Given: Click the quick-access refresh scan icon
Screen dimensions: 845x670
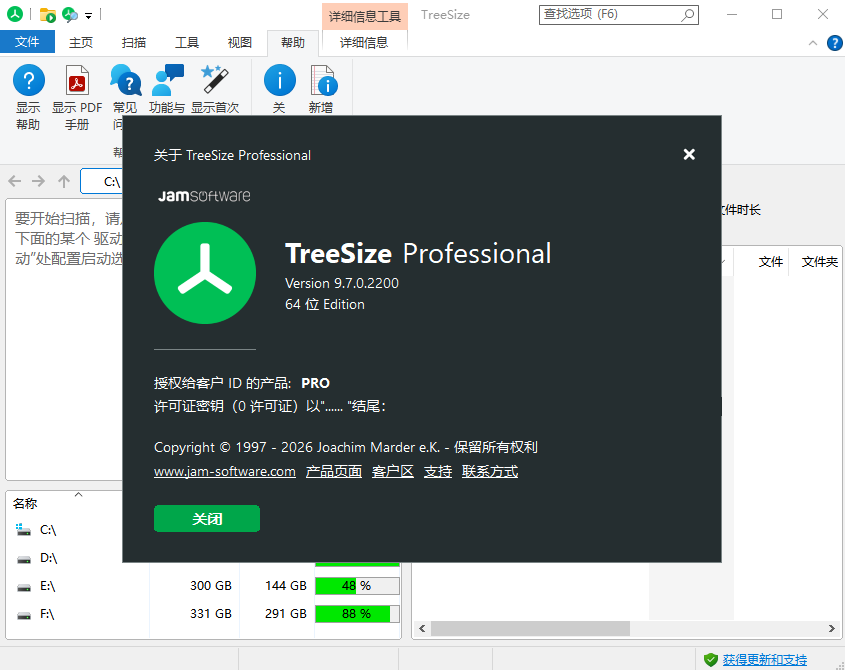Looking at the screenshot, I should click(x=70, y=15).
